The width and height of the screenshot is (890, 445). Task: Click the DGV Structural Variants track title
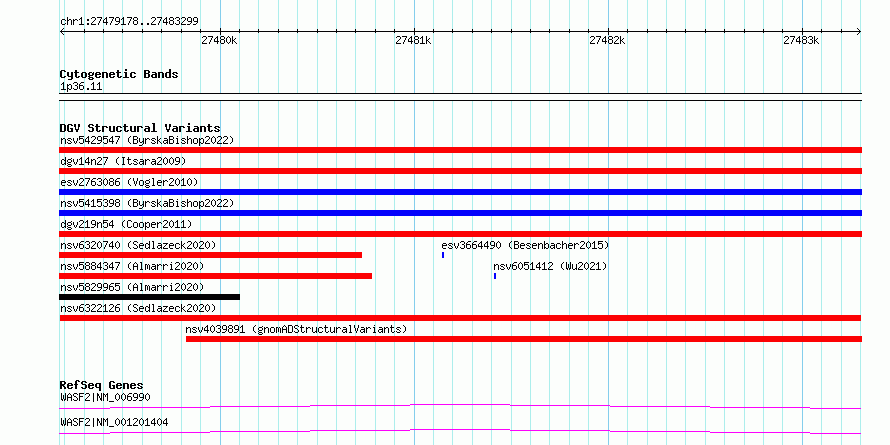point(140,128)
